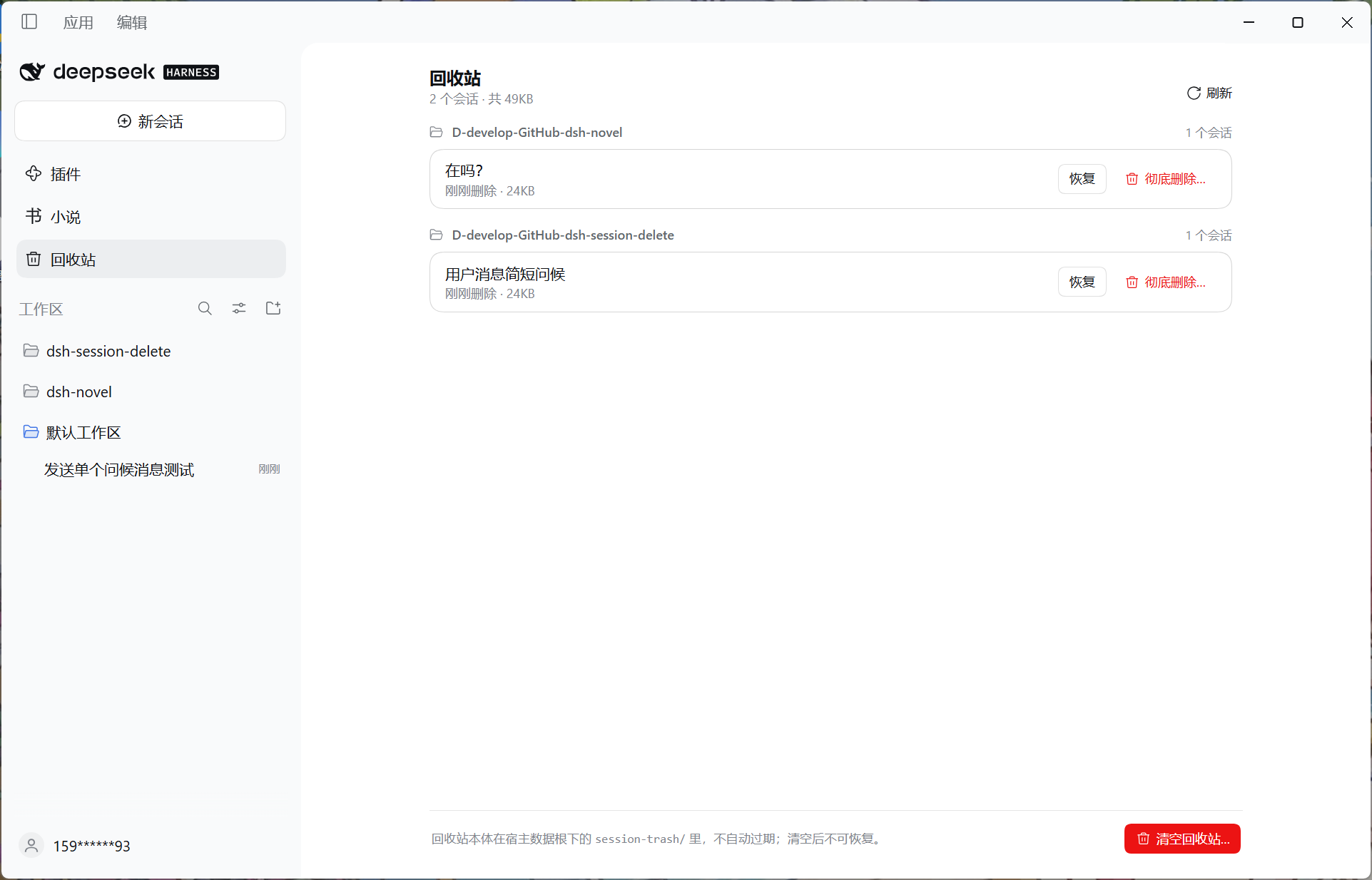The height and width of the screenshot is (880, 1372).
Task: Permanently delete the 在吗? session
Action: (x=1166, y=179)
